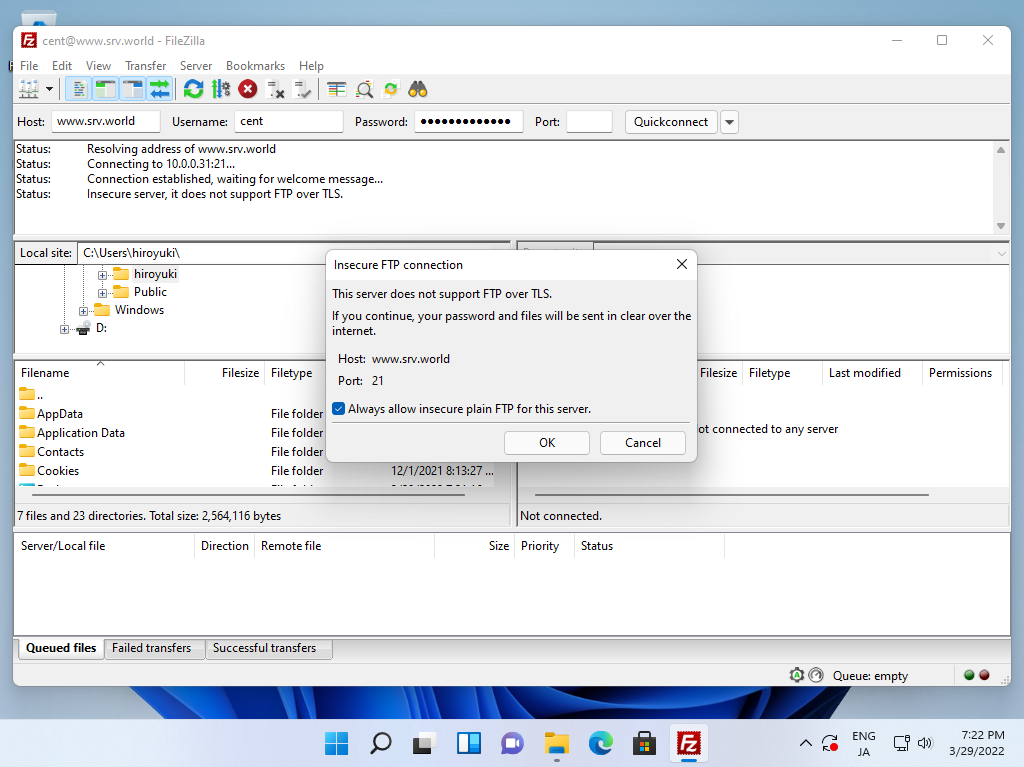Switch to the Failed transfers tab

pos(152,648)
